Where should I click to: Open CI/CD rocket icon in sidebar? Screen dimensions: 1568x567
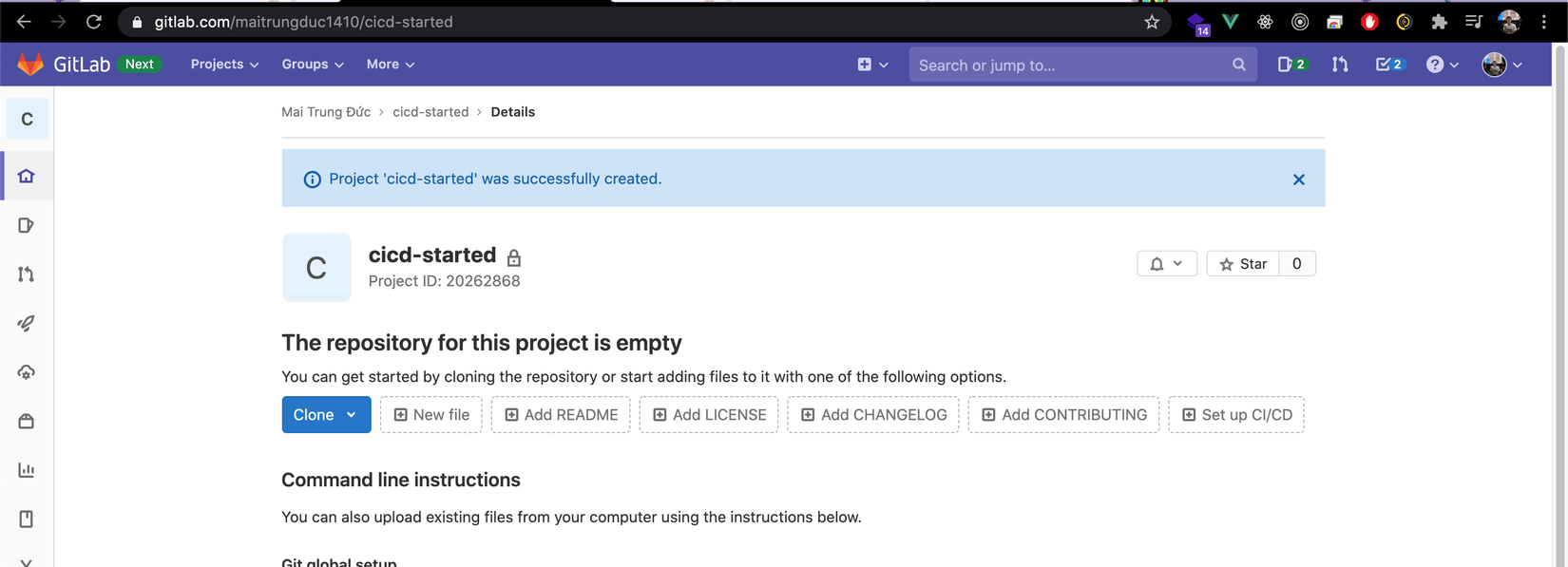click(x=26, y=324)
